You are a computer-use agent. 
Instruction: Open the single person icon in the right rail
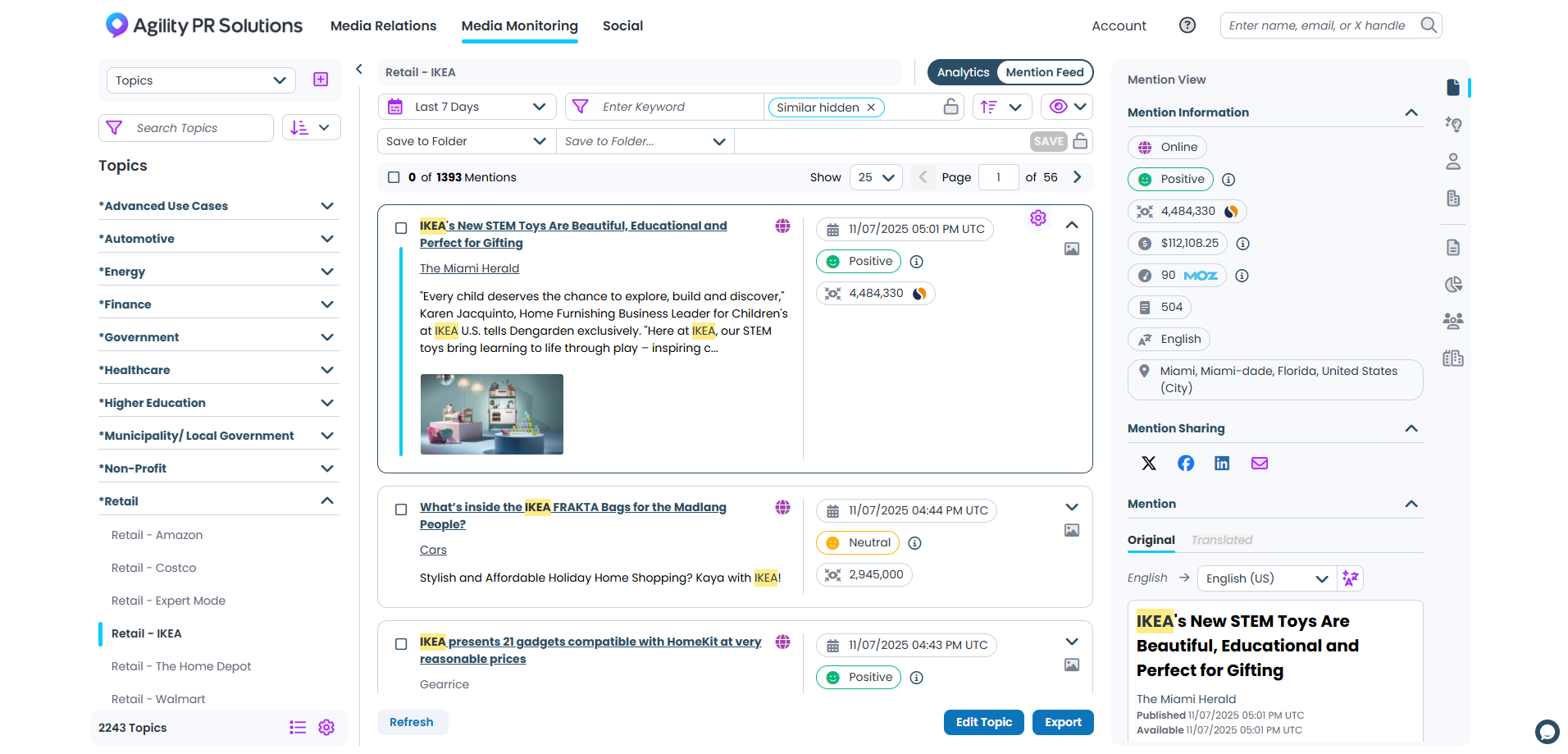click(1453, 162)
